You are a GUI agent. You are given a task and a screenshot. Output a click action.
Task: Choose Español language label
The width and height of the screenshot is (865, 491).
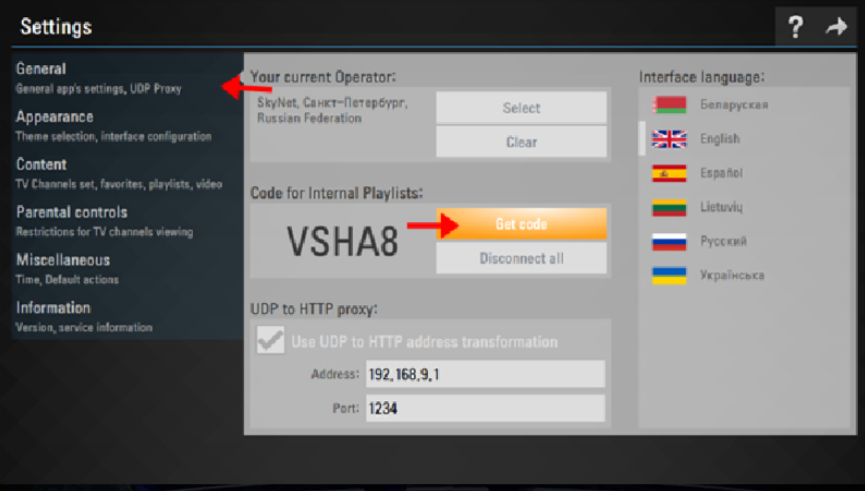coord(721,173)
